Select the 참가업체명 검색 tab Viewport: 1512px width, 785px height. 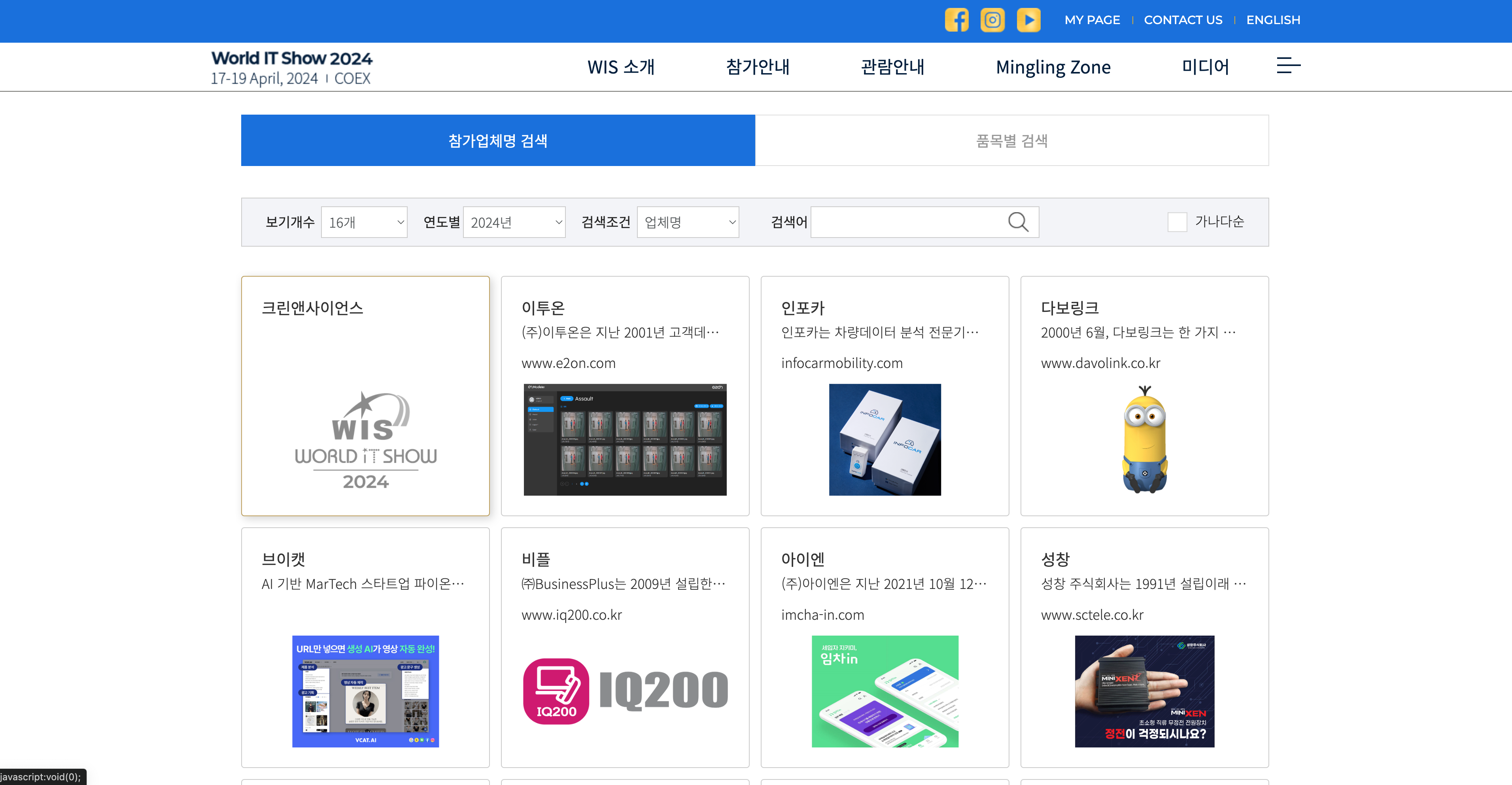pos(498,141)
